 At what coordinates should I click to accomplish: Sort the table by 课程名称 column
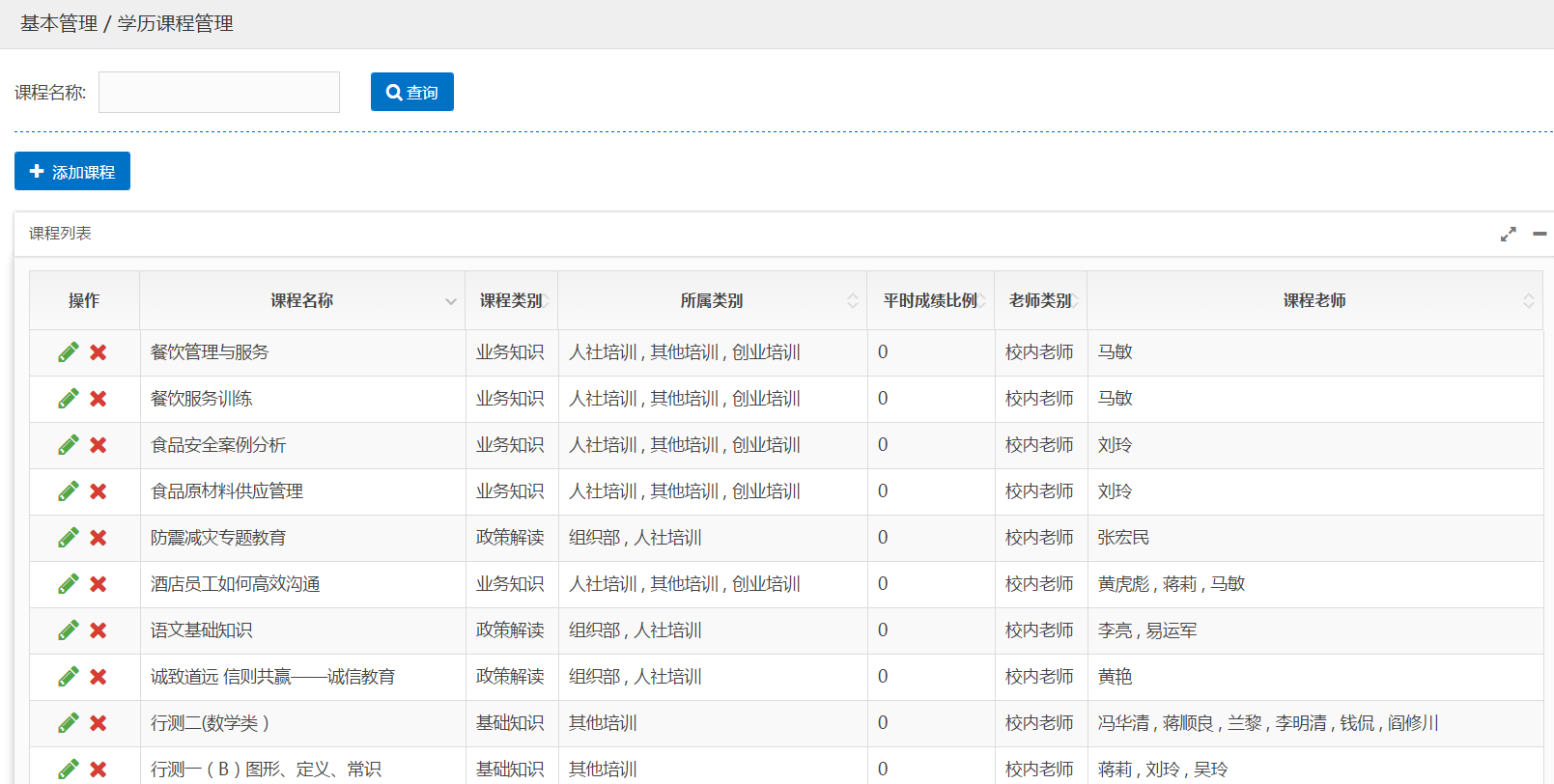[302, 301]
